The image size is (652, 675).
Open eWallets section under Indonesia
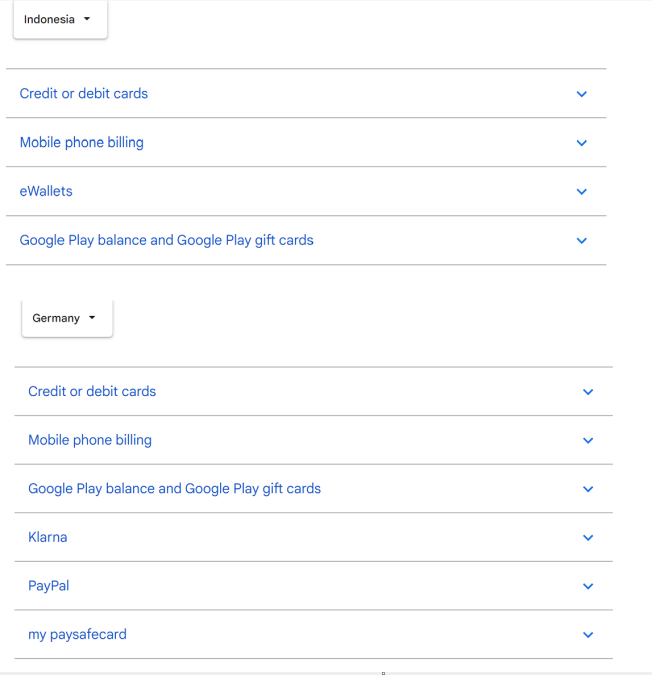point(46,191)
